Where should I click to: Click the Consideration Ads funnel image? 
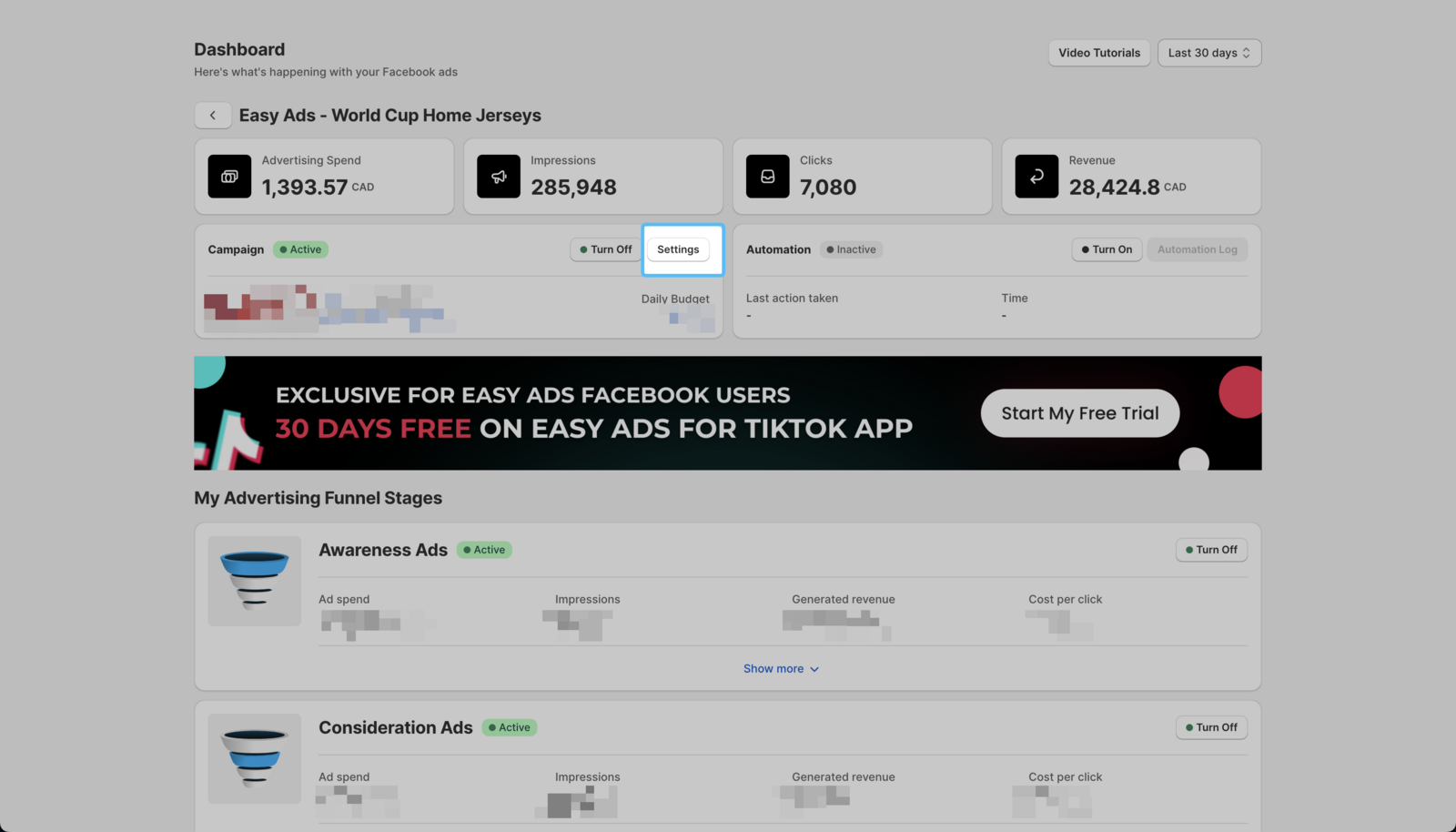(x=255, y=758)
